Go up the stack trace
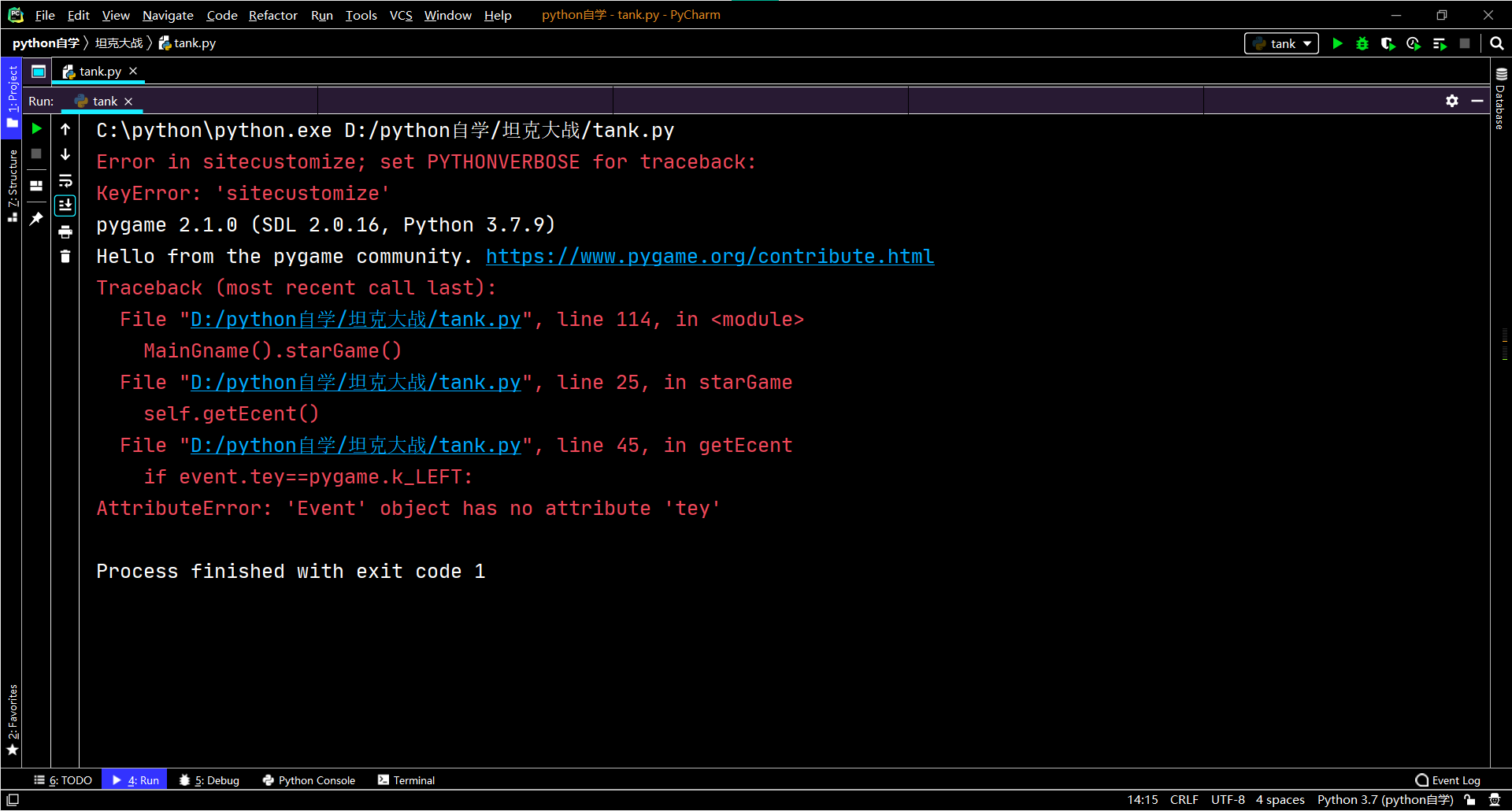Screen dimensions: 1512x811 65,129
